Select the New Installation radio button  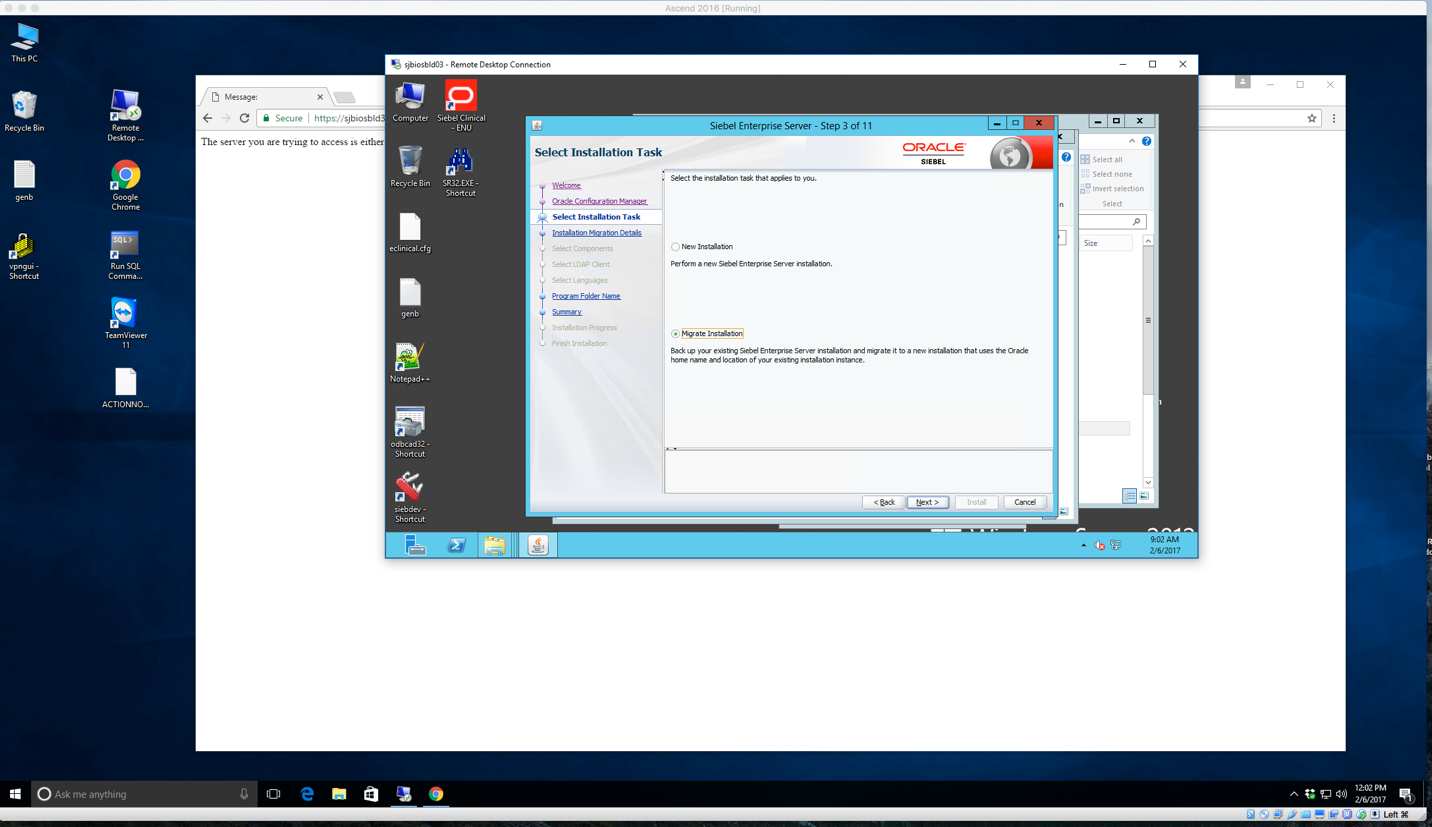[676, 247]
